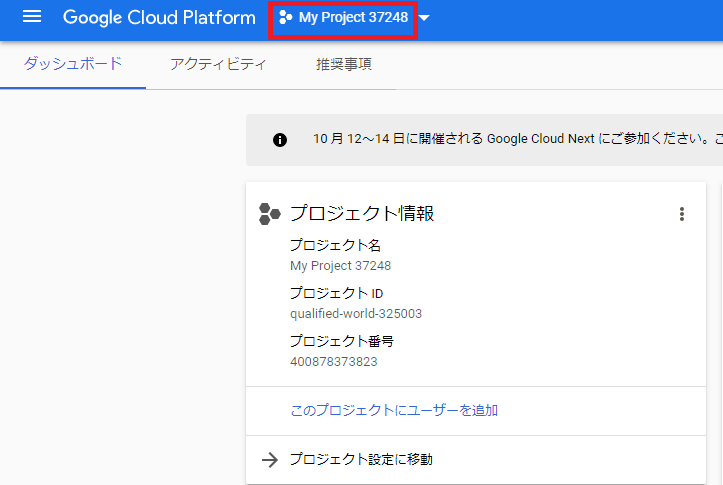This screenshot has width=723, height=485.
Task: Open the プロジェクト情報 card three-dot menu
Action: point(682,214)
